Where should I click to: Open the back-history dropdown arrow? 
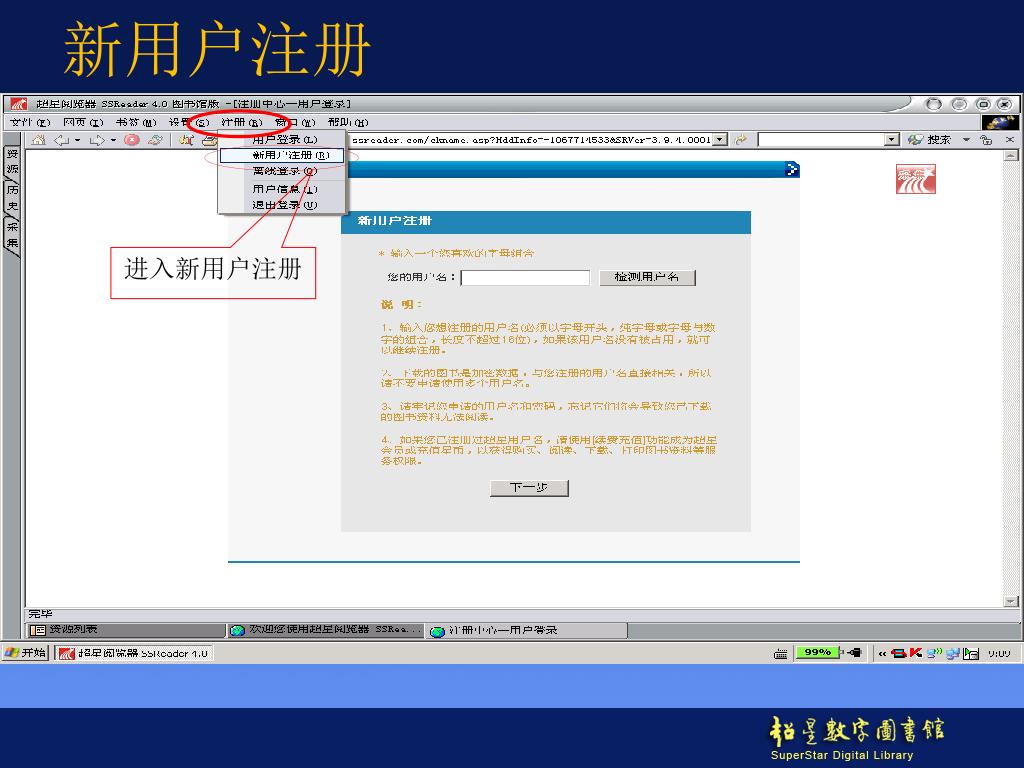point(78,140)
